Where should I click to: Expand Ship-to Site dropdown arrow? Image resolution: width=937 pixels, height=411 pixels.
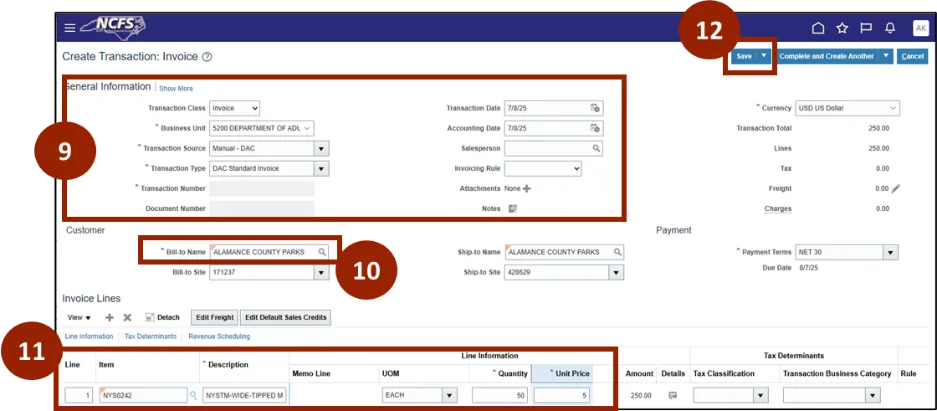click(x=617, y=272)
